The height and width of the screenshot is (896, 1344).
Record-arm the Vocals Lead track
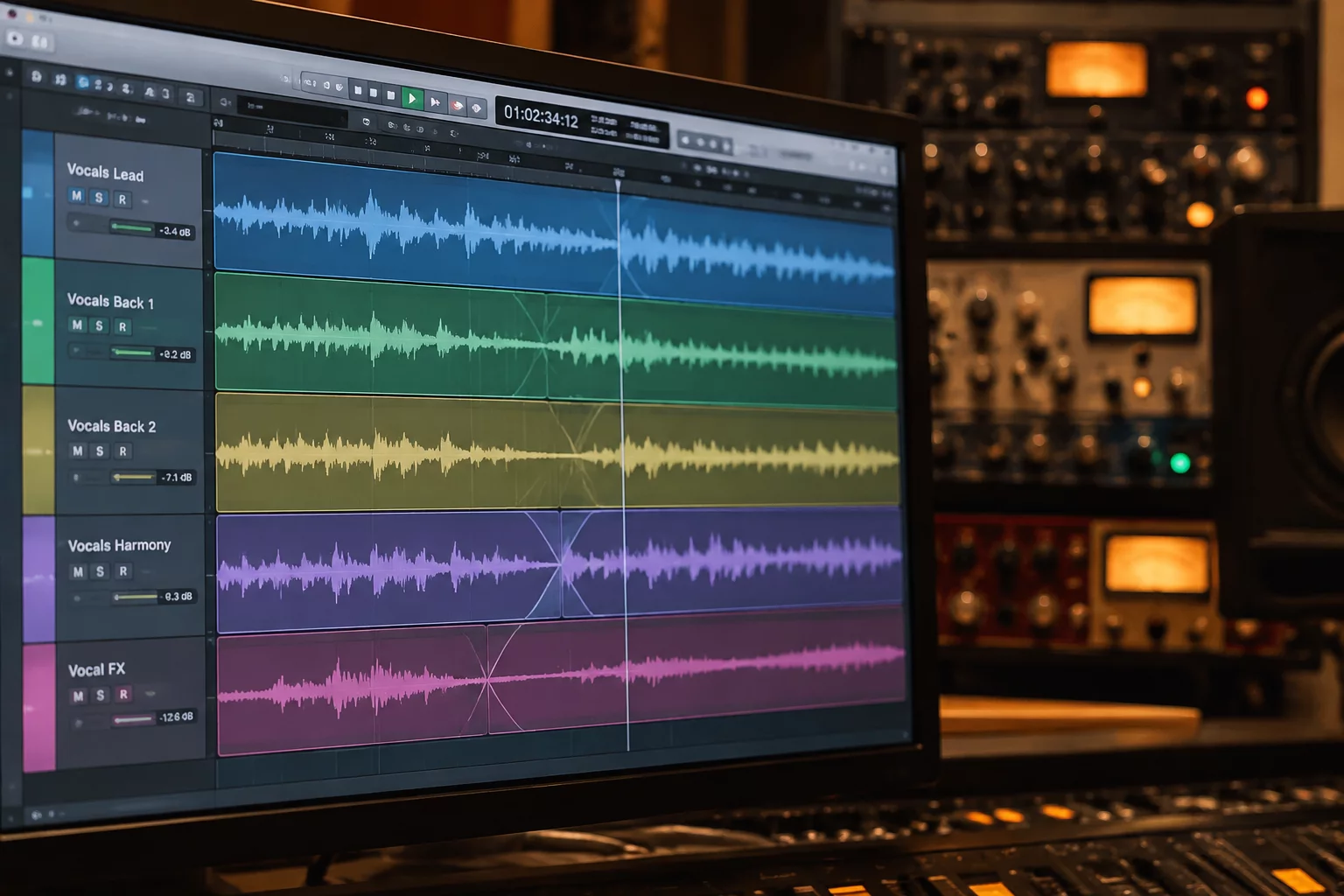(x=122, y=199)
